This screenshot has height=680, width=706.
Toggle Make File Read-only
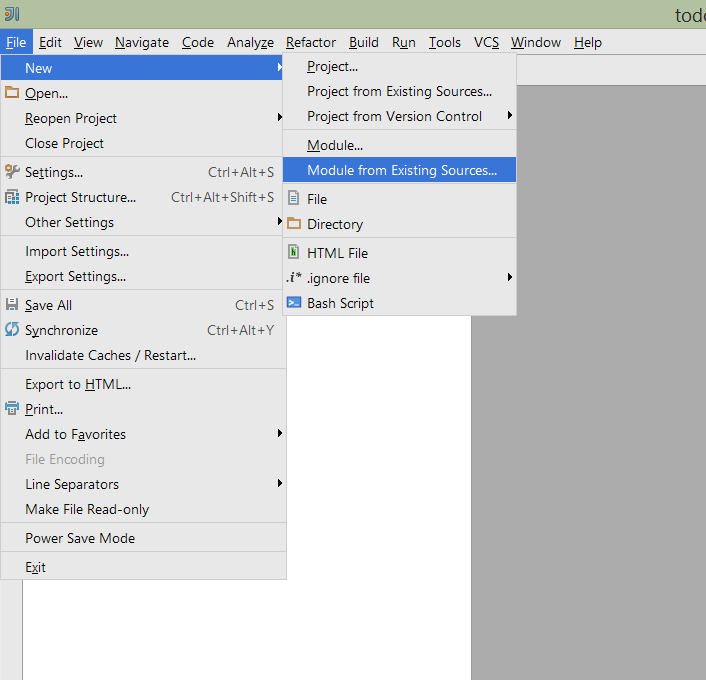(x=87, y=509)
